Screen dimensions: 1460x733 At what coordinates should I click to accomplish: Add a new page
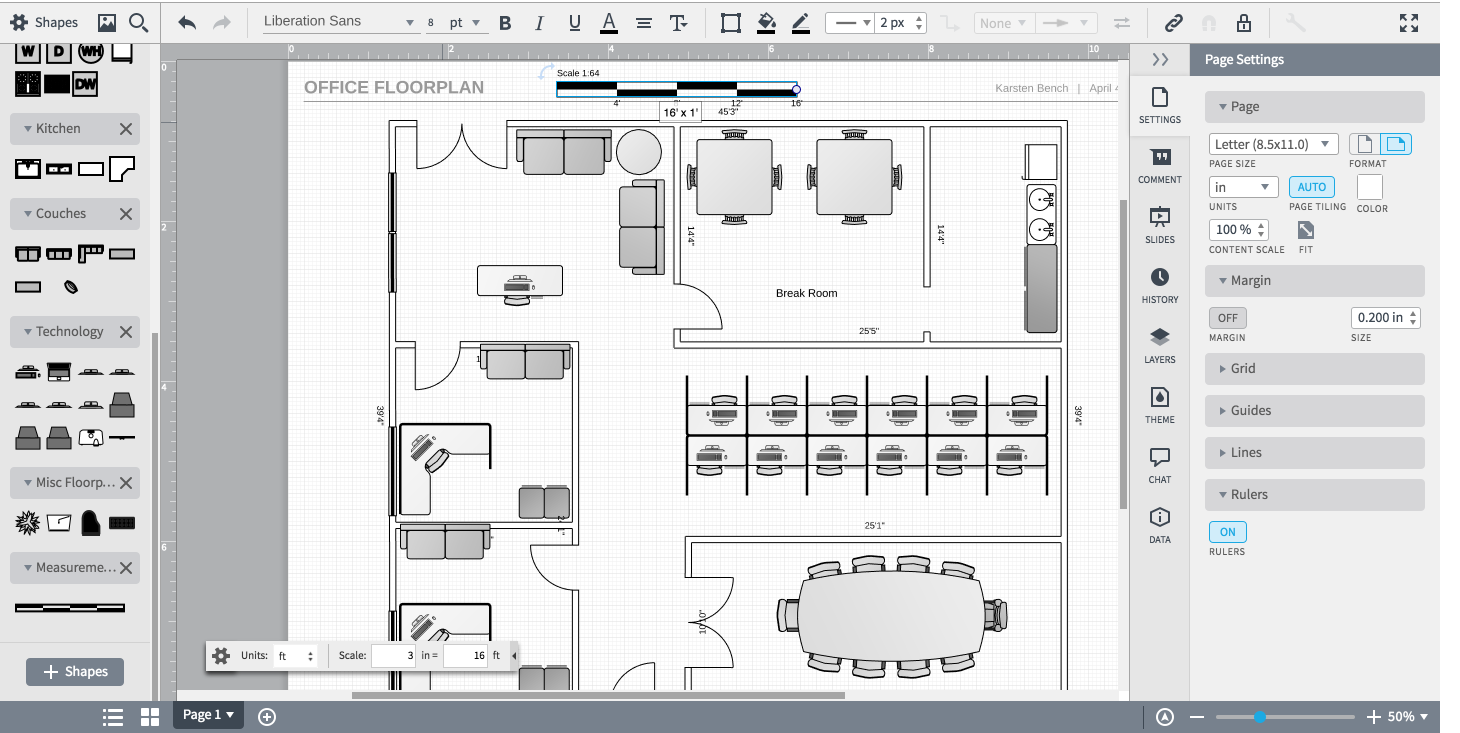(267, 716)
